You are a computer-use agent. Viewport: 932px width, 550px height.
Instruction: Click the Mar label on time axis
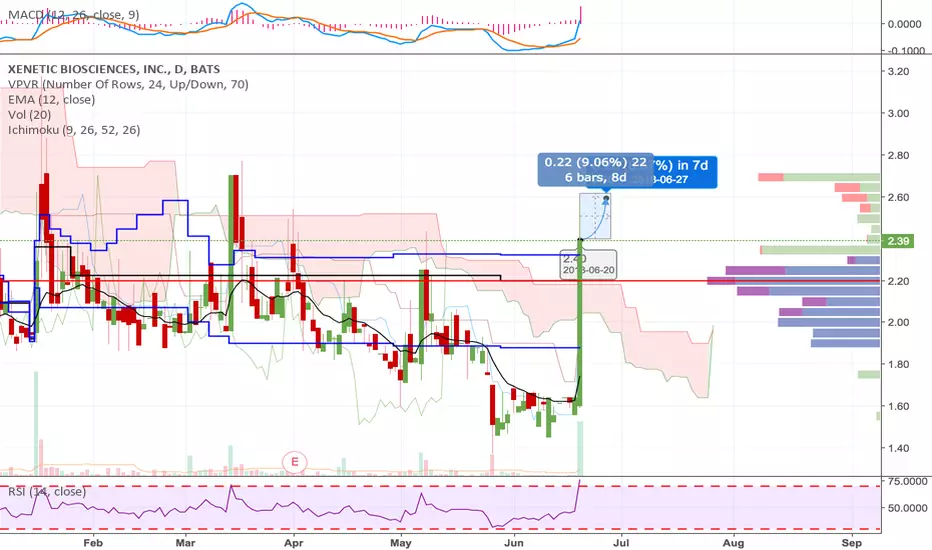[185, 543]
